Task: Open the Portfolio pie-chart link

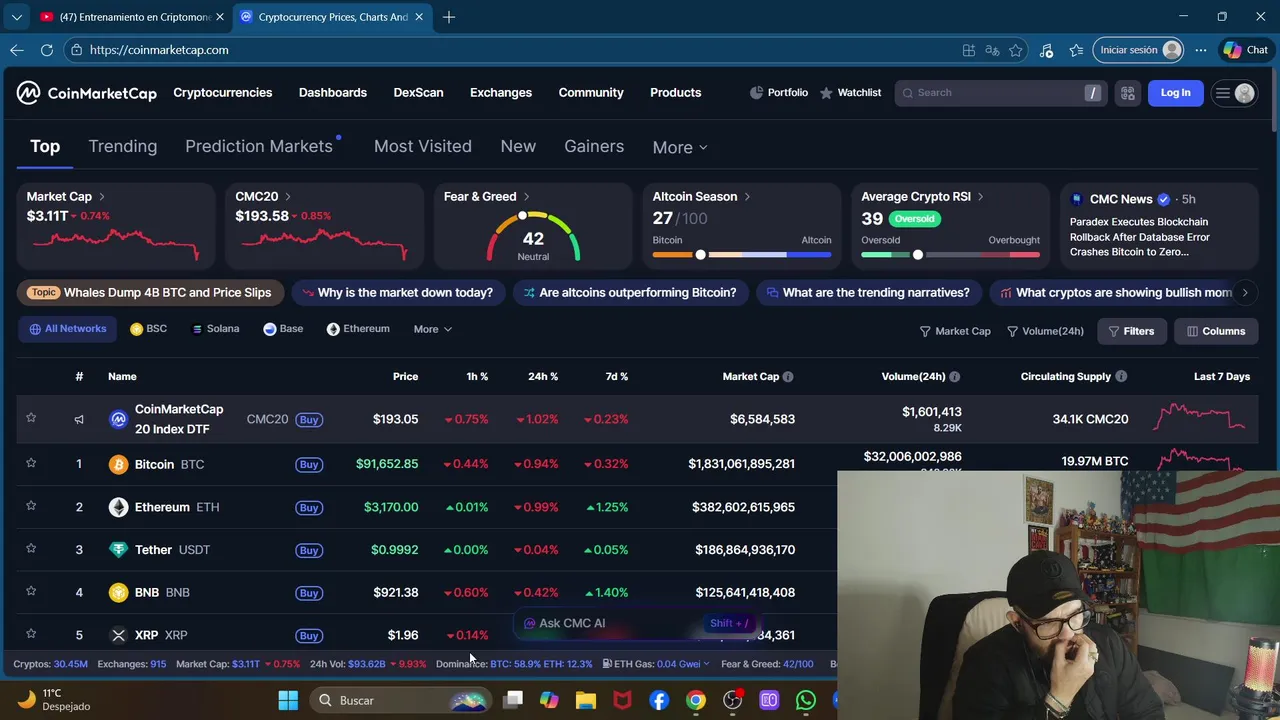Action: [x=778, y=93]
